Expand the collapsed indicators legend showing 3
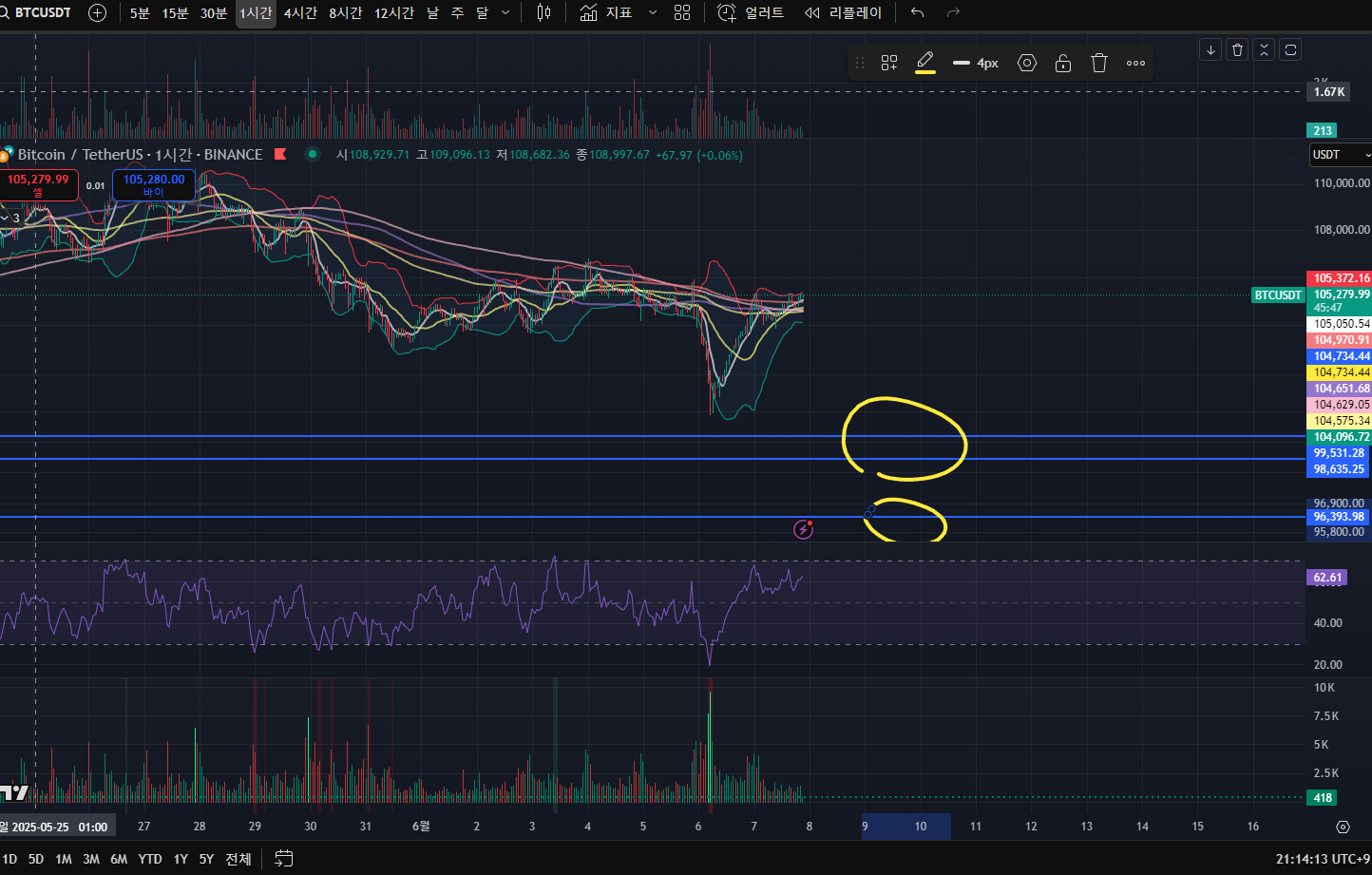 click(x=10, y=218)
